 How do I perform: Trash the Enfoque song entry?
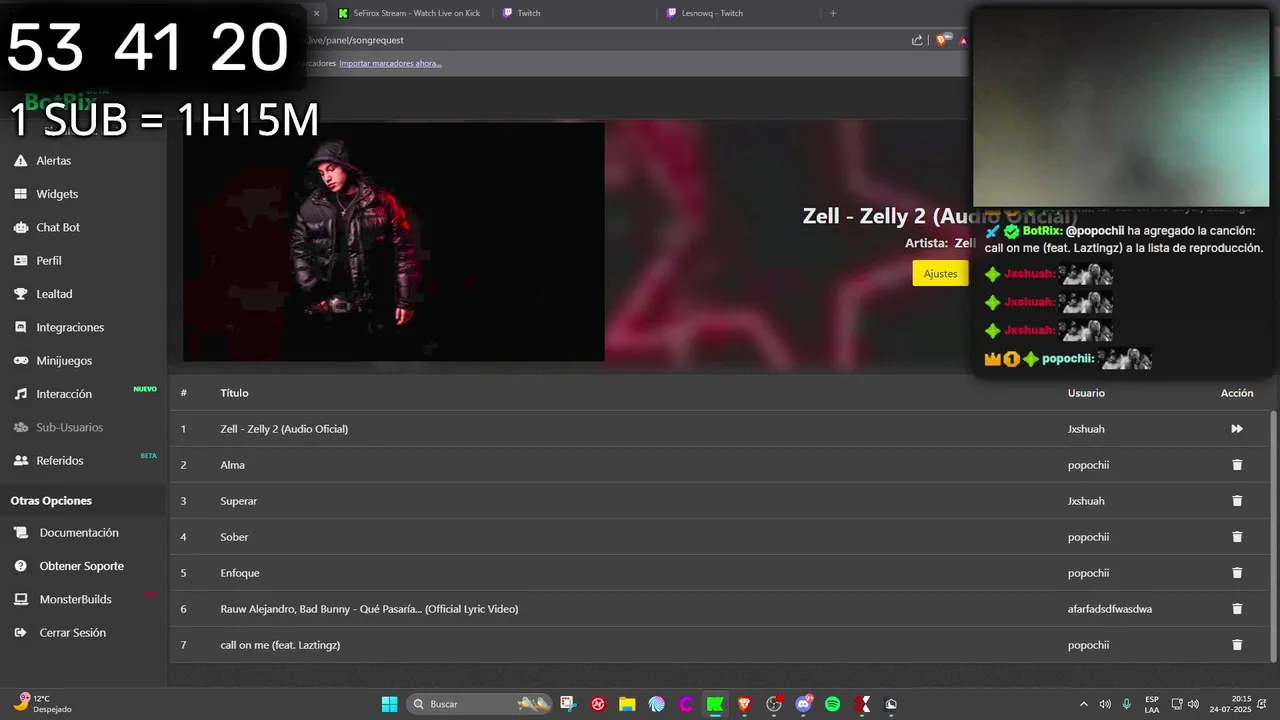pyautogui.click(x=1237, y=573)
